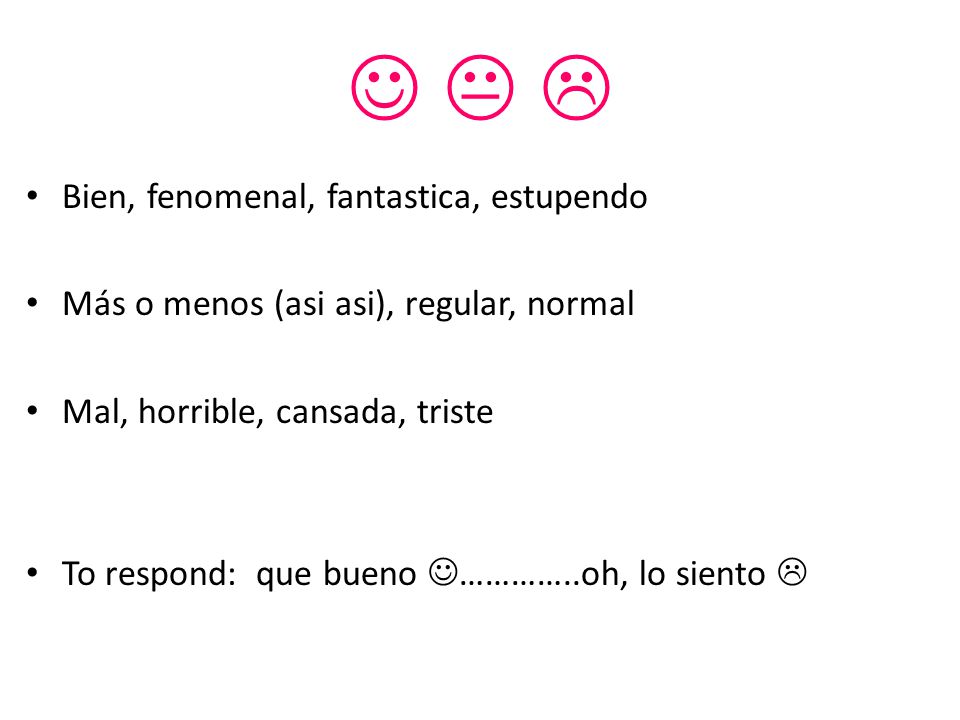960x720 pixels.
Task: Click the phrase 'Más o menos'
Action: click(x=163, y=304)
